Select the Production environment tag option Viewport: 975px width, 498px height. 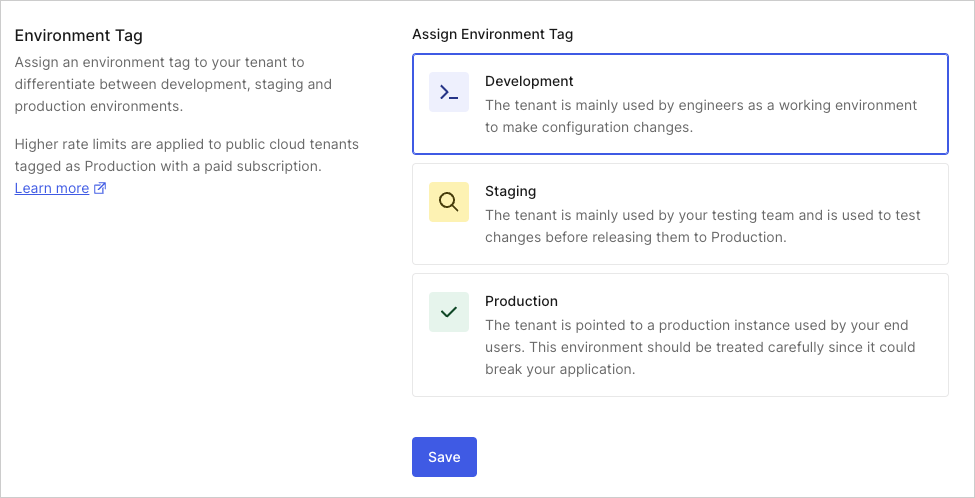click(680, 335)
